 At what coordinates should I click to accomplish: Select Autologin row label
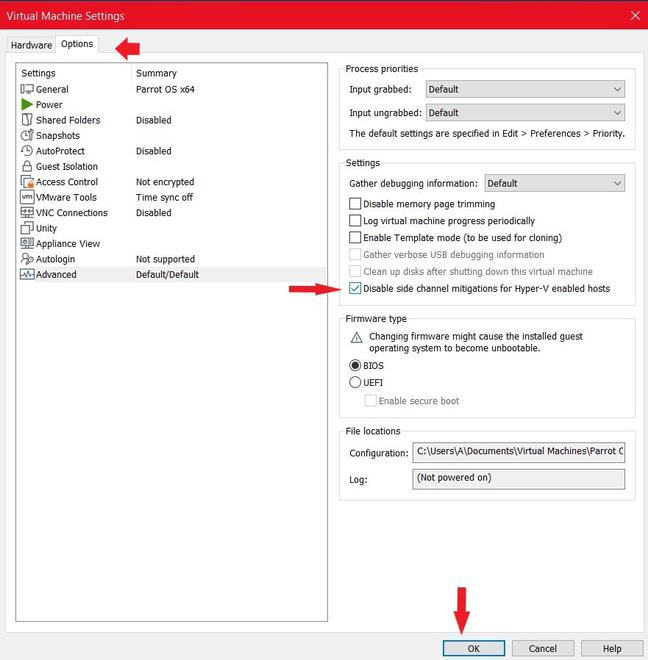(x=55, y=259)
